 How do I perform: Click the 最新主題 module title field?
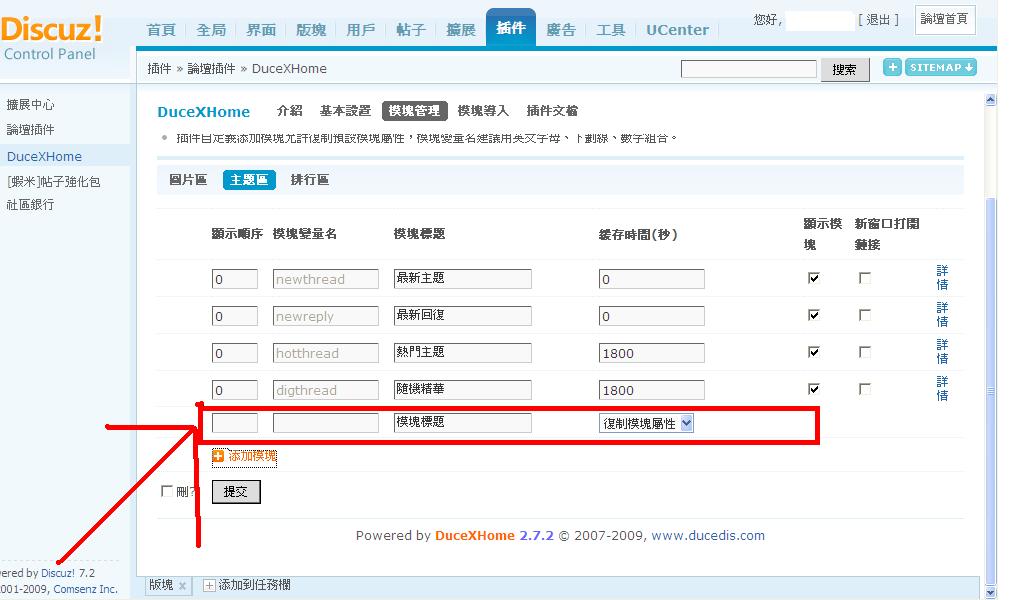(462, 279)
